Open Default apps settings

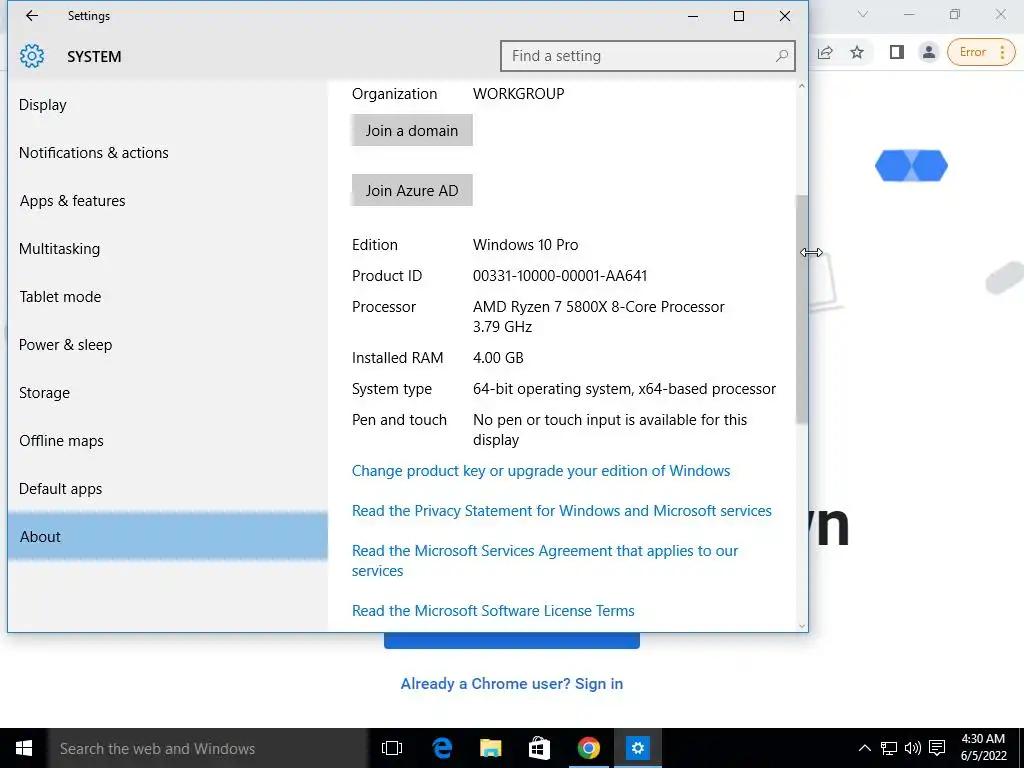[x=60, y=488]
